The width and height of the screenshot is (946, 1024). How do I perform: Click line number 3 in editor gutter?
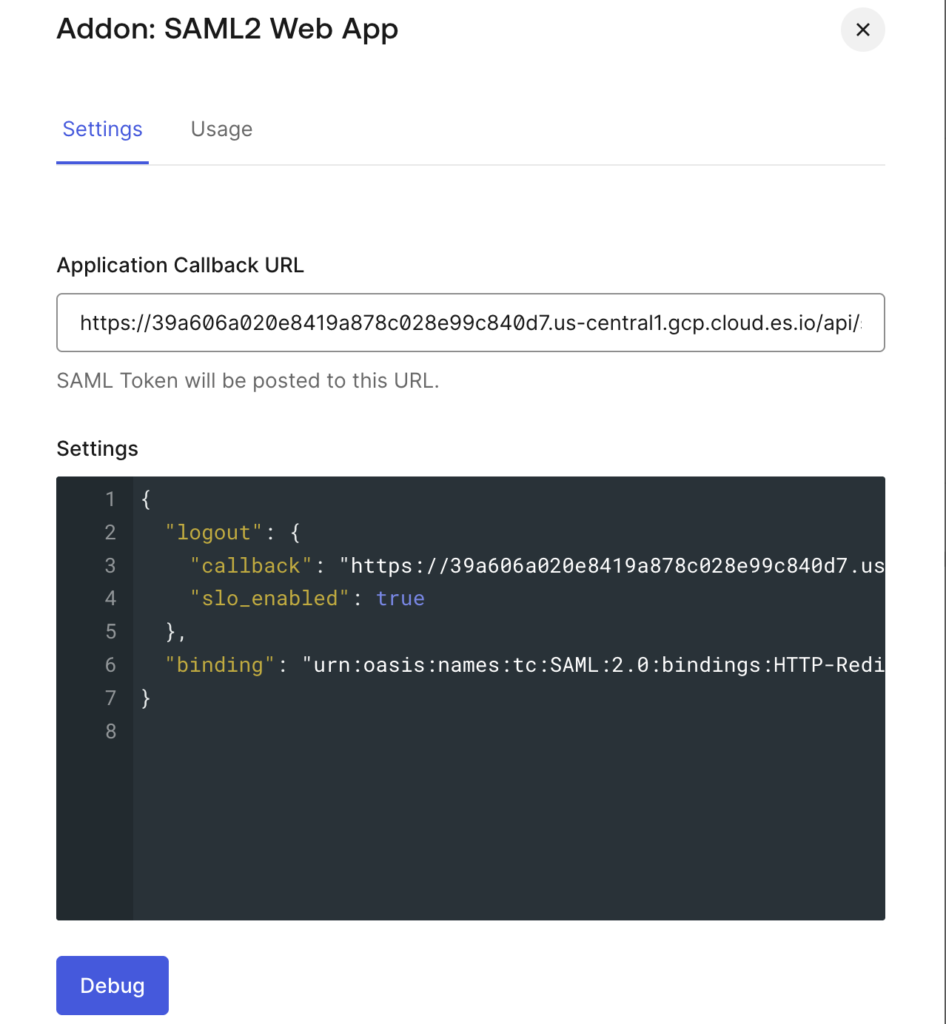point(110,566)
